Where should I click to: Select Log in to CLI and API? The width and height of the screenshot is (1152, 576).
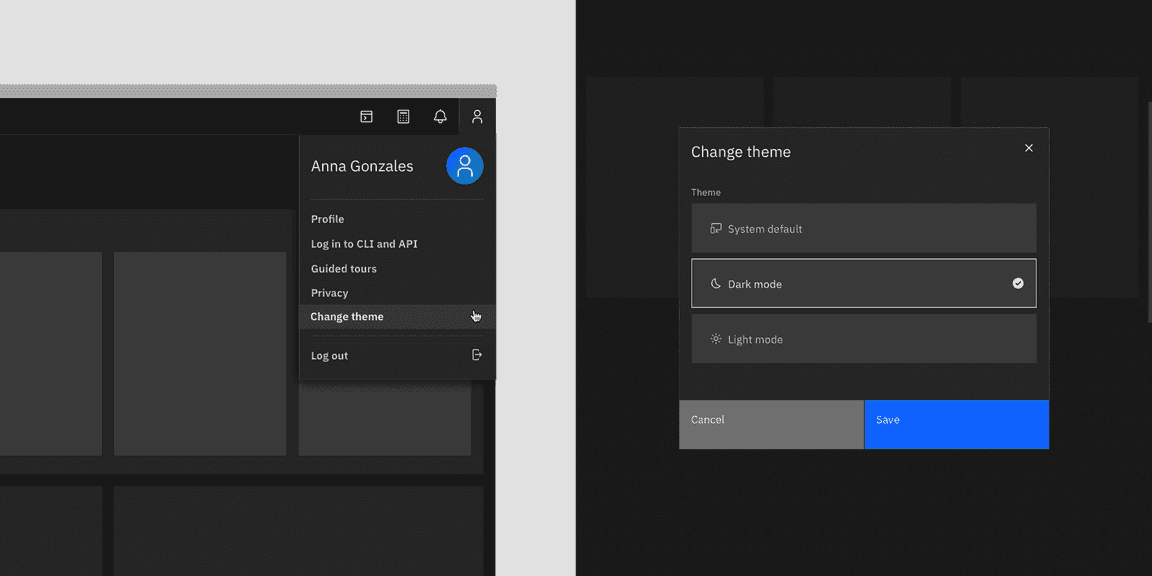point(361,243)
